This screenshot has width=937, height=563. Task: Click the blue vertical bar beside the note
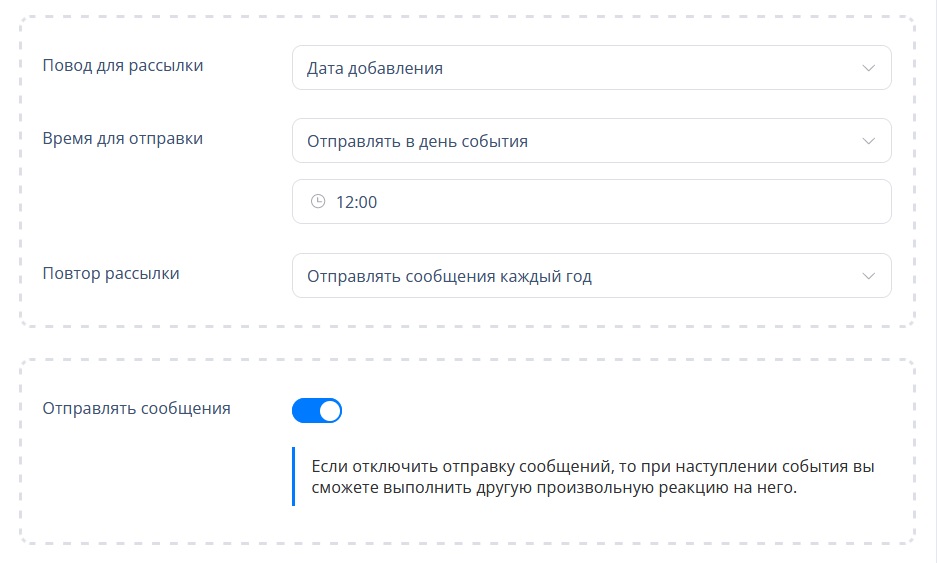coord(293,476)
